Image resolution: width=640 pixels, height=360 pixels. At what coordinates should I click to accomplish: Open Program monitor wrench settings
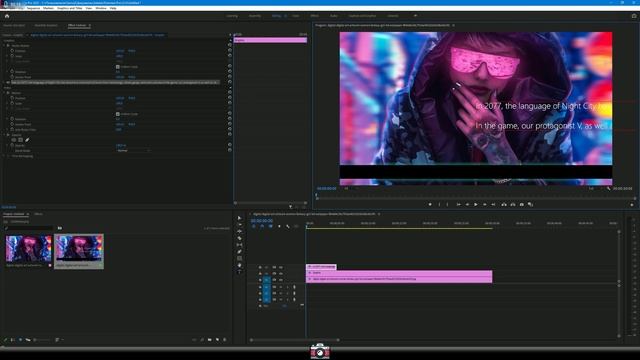pos(608,189)
